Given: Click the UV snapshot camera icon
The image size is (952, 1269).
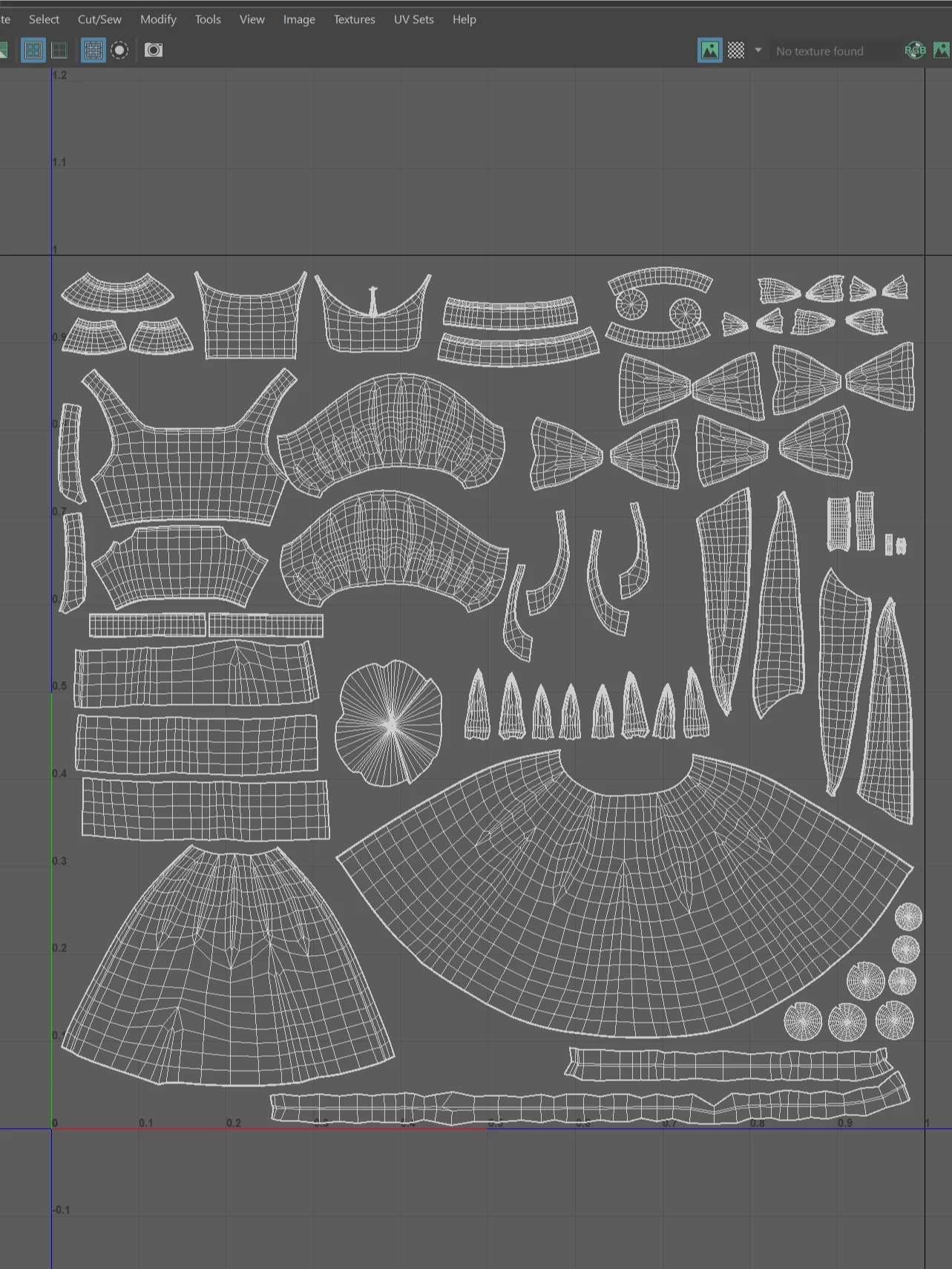Looking at the screenshot, I should pyautogui.click(x=154, y=50).
